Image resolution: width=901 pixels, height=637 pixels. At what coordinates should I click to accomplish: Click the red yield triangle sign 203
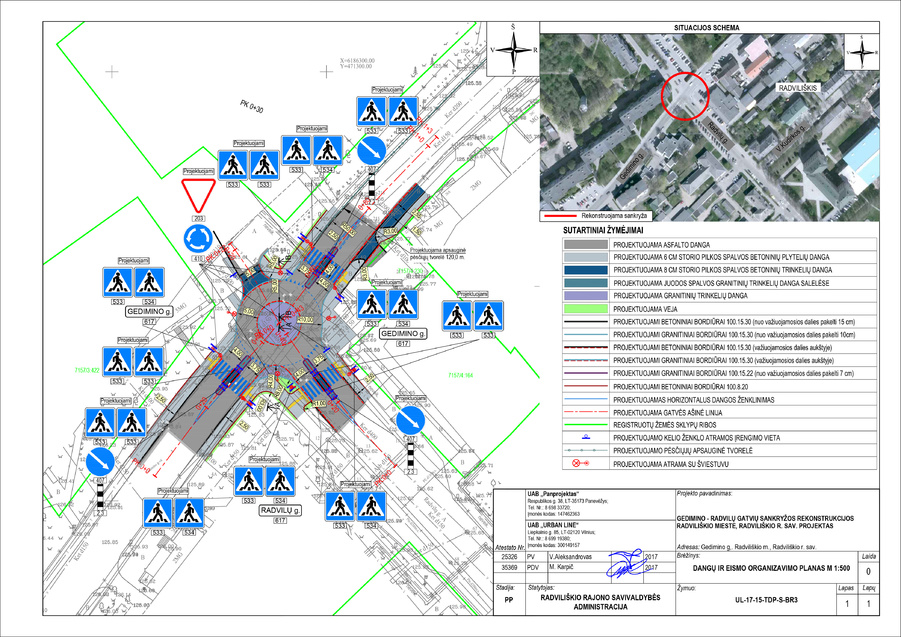click(199, 192)
